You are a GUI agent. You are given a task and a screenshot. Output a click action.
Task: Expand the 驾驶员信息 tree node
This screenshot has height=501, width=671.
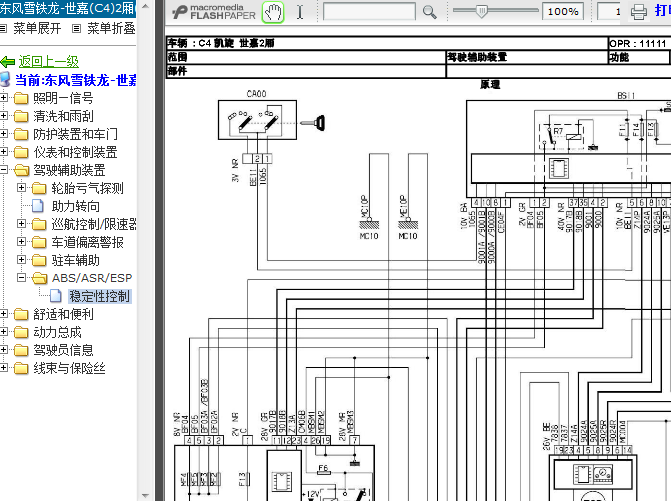pyautogui.click(x=3, y=350)
